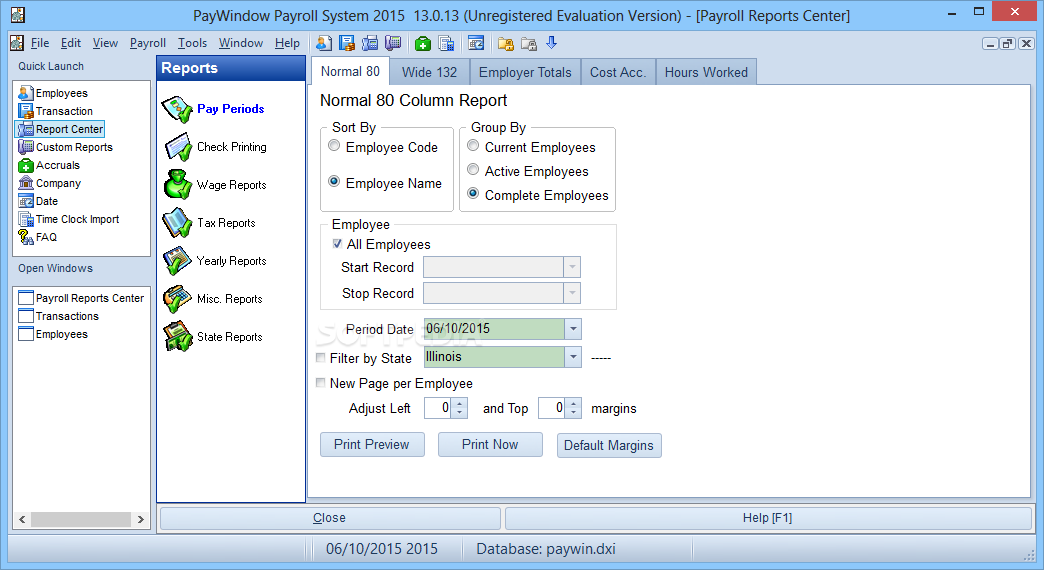The height and width of the screenshot is (570, 1044).
Task: Open Tax Reports section
Action: [x=210, y=223]
